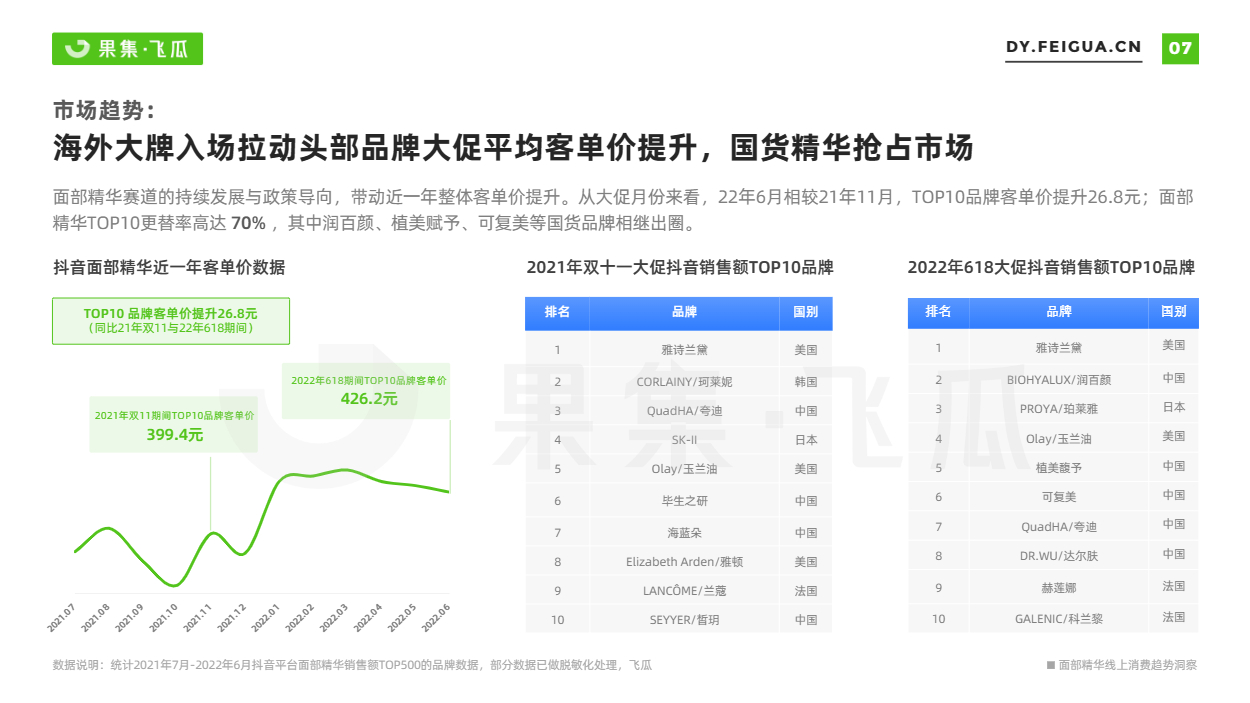Click 日本 in the PROYA row
Viewport: 1250px width, 703px height.
click(x=1173, y=407)
